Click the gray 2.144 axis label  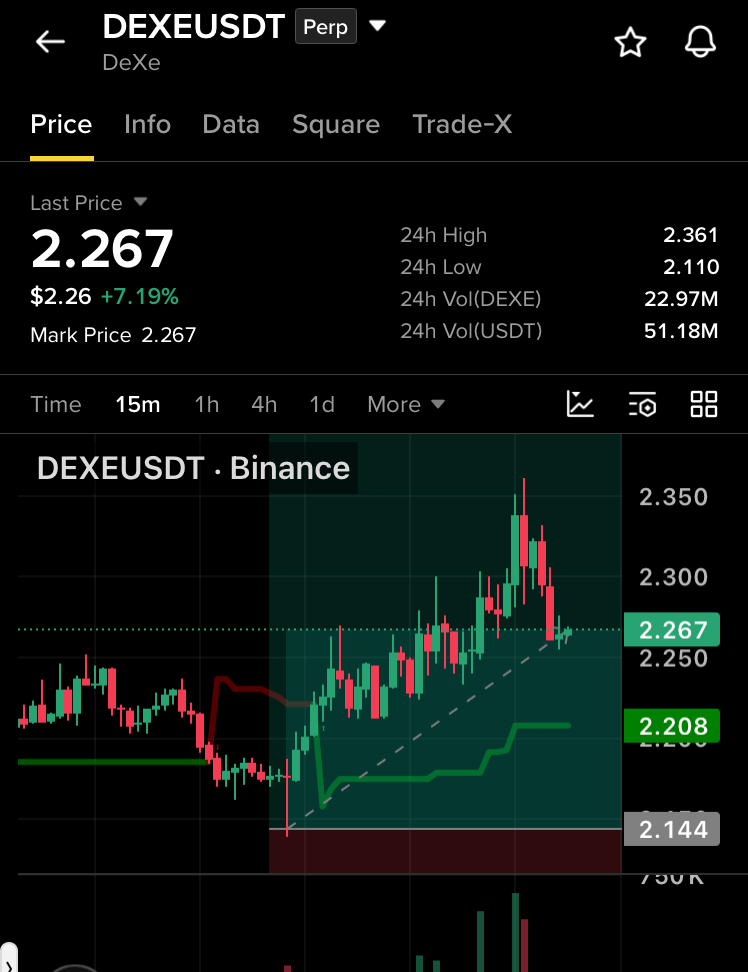pyautogui.click(x=672, y=829)
